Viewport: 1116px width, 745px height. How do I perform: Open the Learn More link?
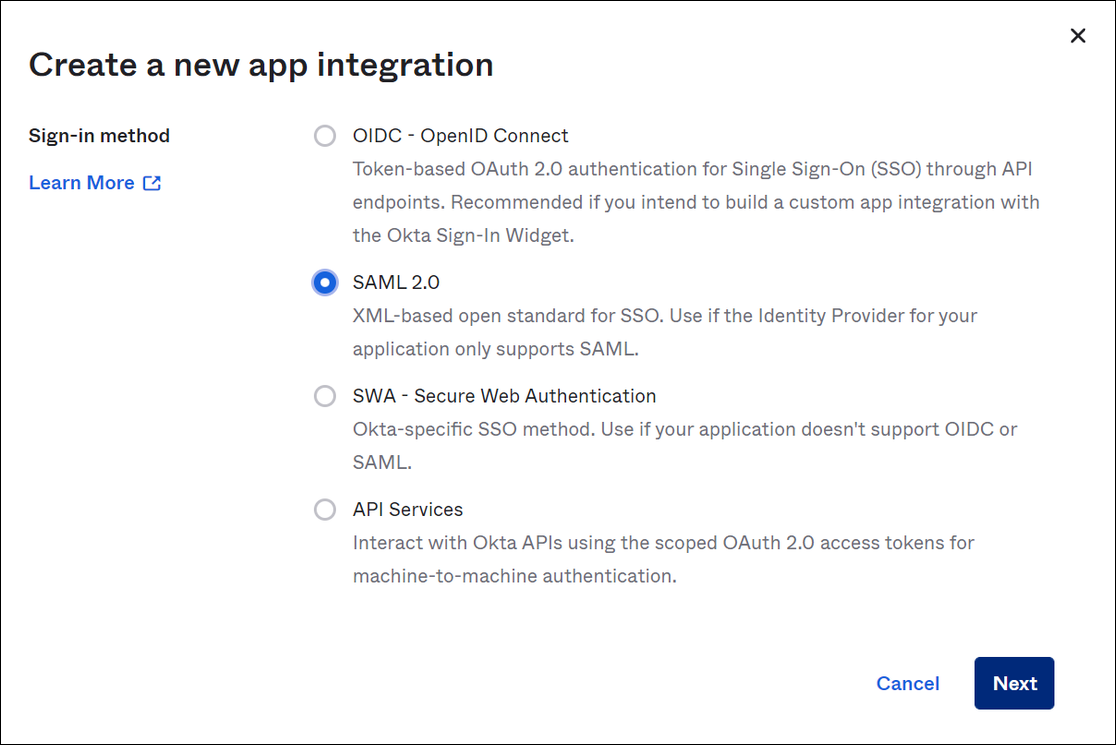[80, 182]
